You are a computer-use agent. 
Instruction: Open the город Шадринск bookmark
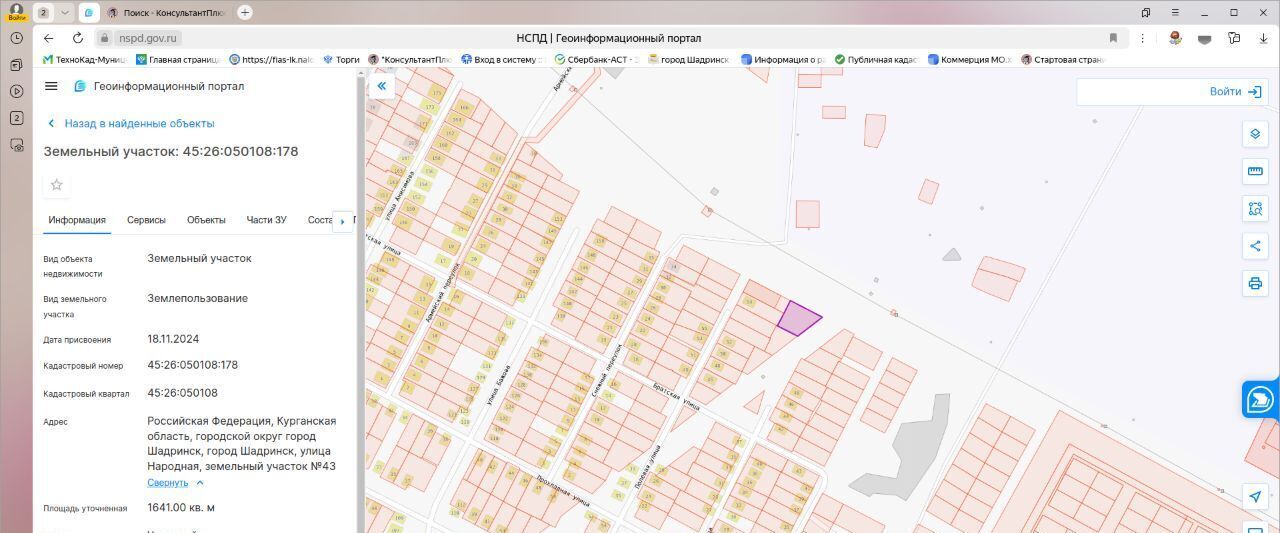click(x=688, y=59)
